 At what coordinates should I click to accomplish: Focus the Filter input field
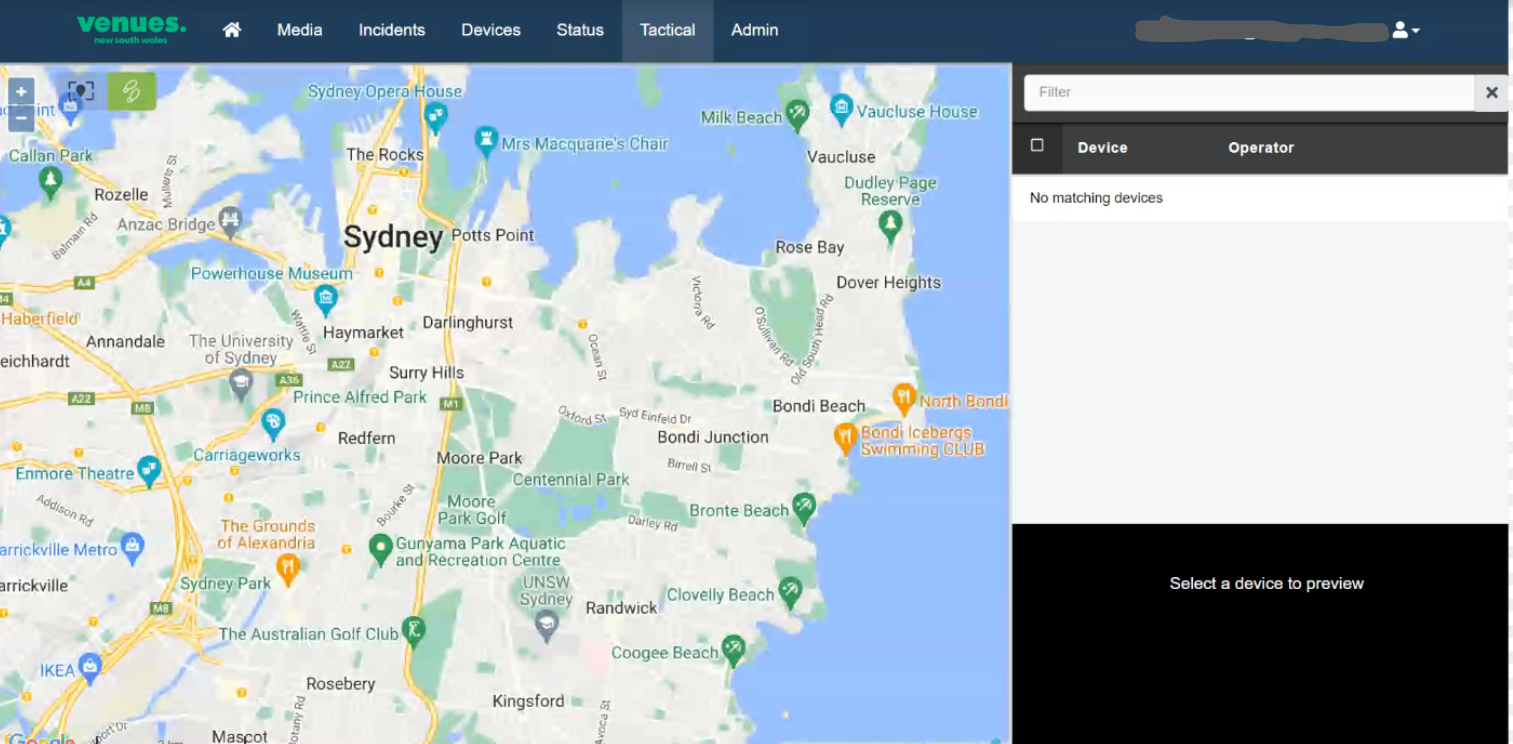[x=1249, y=92]
